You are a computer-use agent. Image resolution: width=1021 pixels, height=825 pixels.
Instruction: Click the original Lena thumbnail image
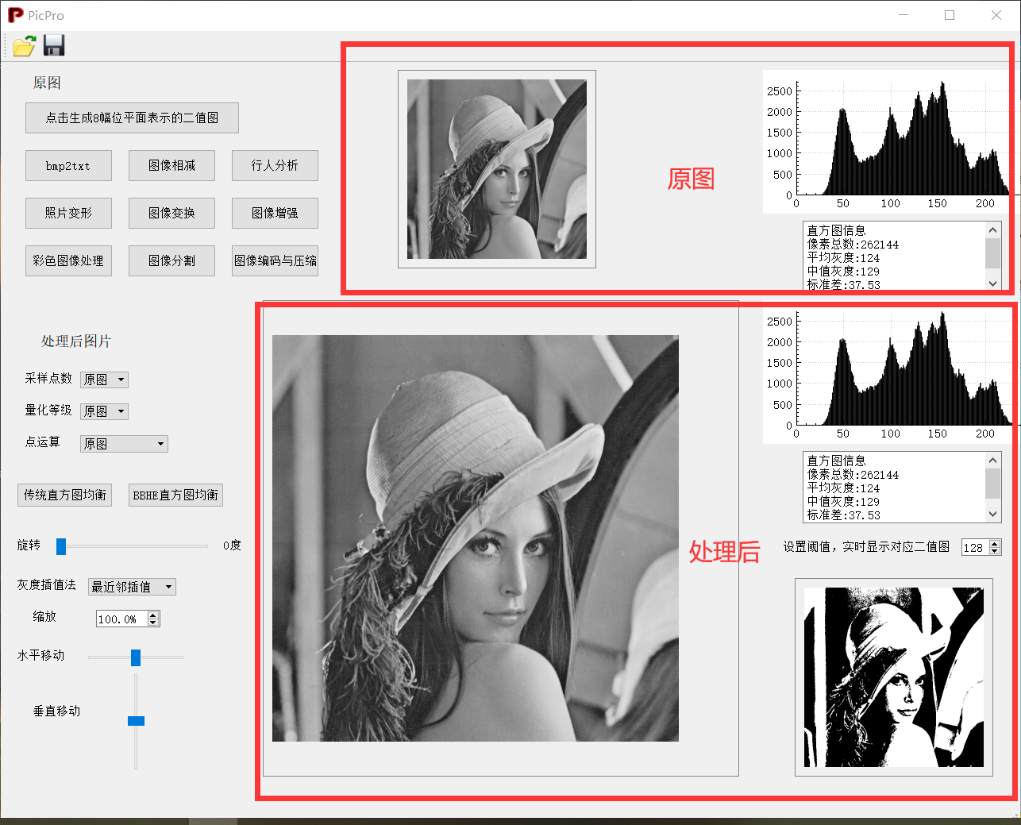[497, 169]
